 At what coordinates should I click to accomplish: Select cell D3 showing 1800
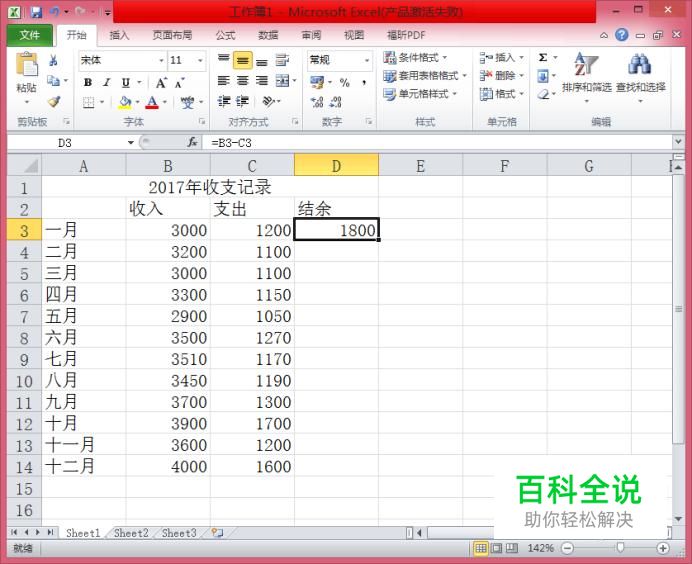coord(336,229)
